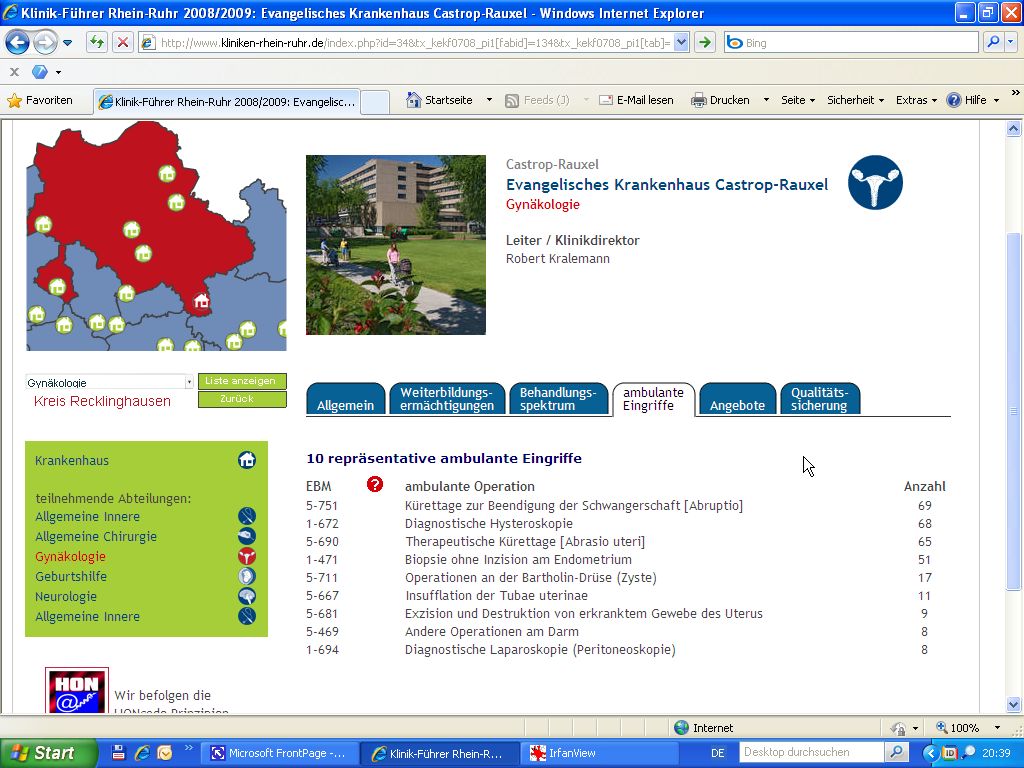Click the red Gynäkologie sidebar icon
Screen dimensions: 1024x768
pyautogui.click(x=247, y=556)
